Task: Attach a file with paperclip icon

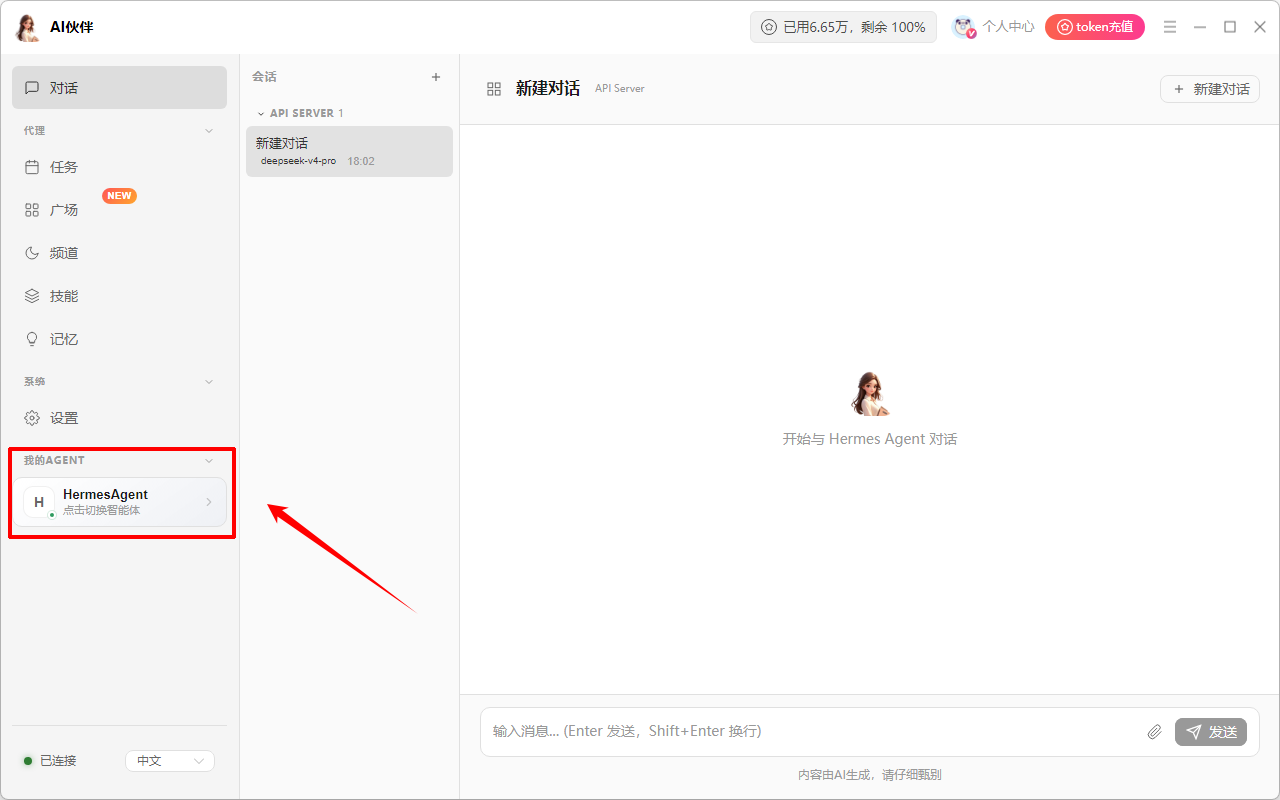Action: [x=1154, y=732]
